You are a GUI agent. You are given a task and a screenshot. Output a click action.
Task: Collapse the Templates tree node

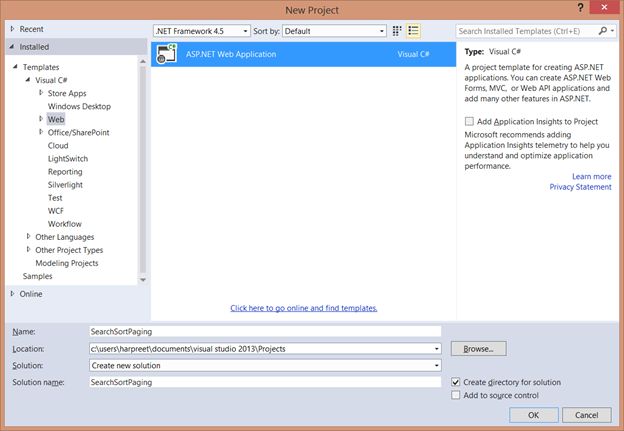tap(15, 67)
